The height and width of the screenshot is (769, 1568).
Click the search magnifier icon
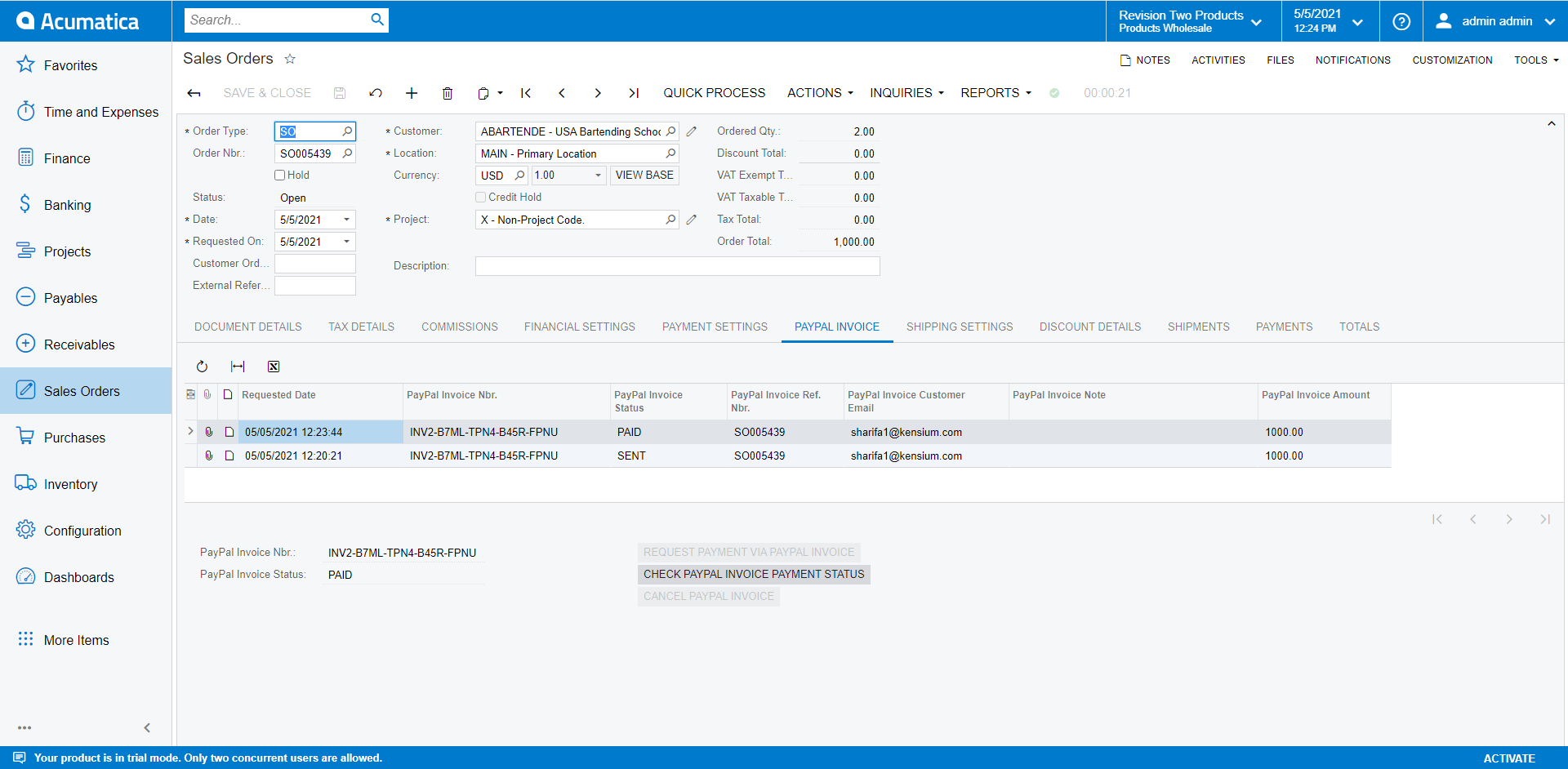[x=377, y=20]
